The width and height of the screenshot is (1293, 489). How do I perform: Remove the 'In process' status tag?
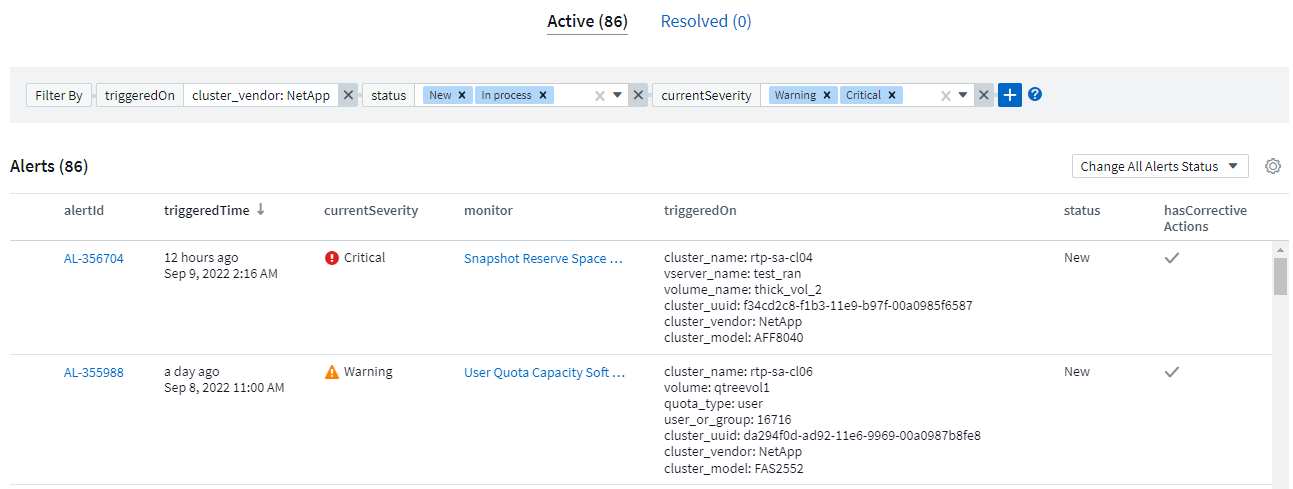coord(542,95)
